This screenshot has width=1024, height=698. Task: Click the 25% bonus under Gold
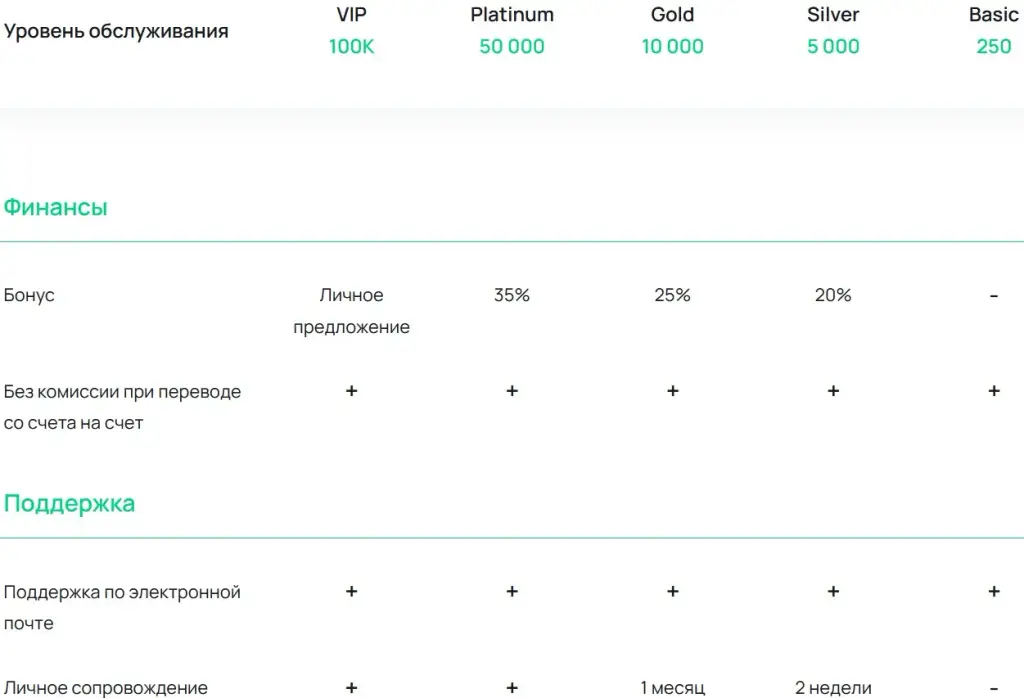673,295
